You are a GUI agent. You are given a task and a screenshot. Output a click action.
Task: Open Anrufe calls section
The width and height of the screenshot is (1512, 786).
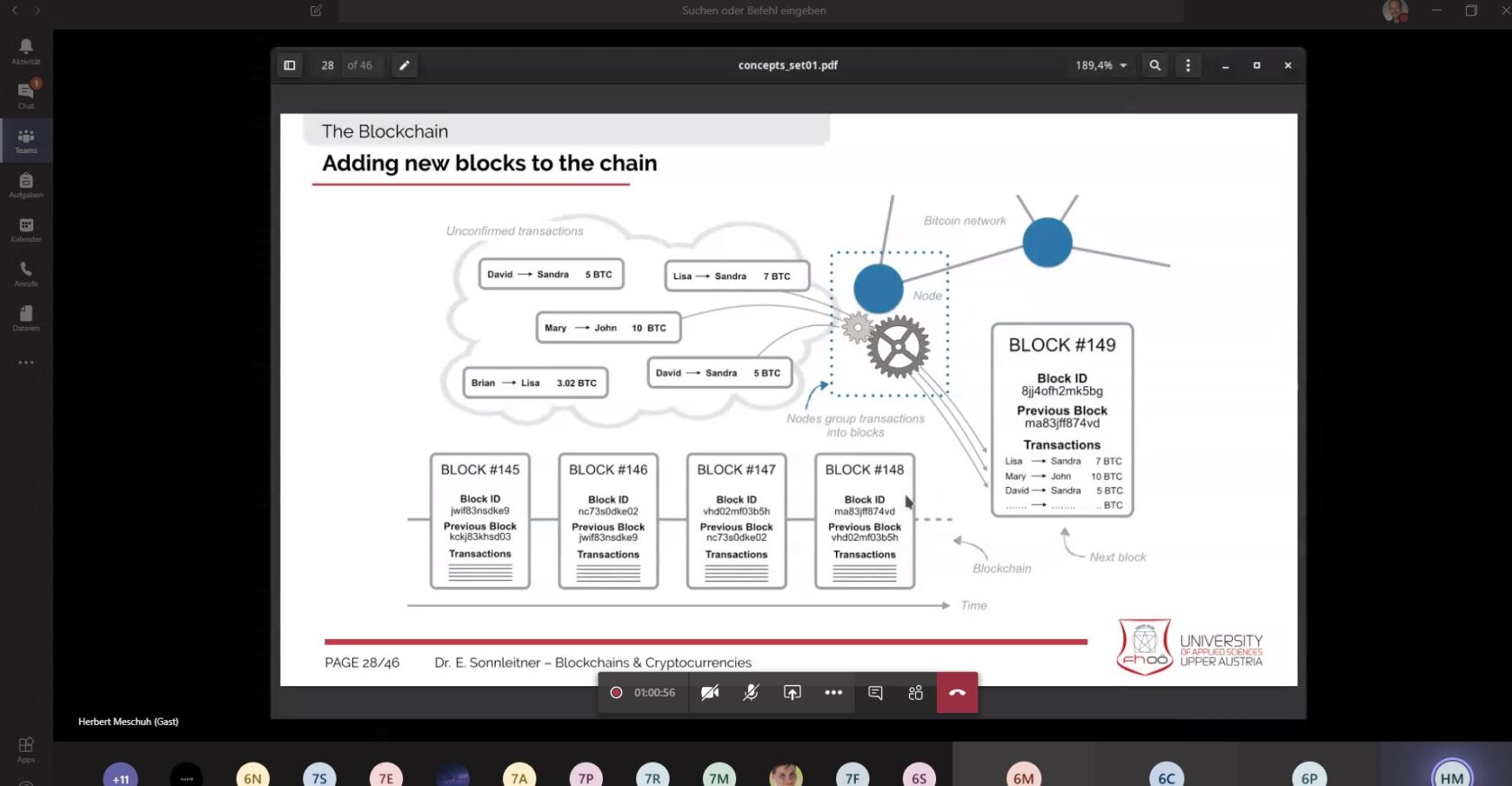point(26,273)
